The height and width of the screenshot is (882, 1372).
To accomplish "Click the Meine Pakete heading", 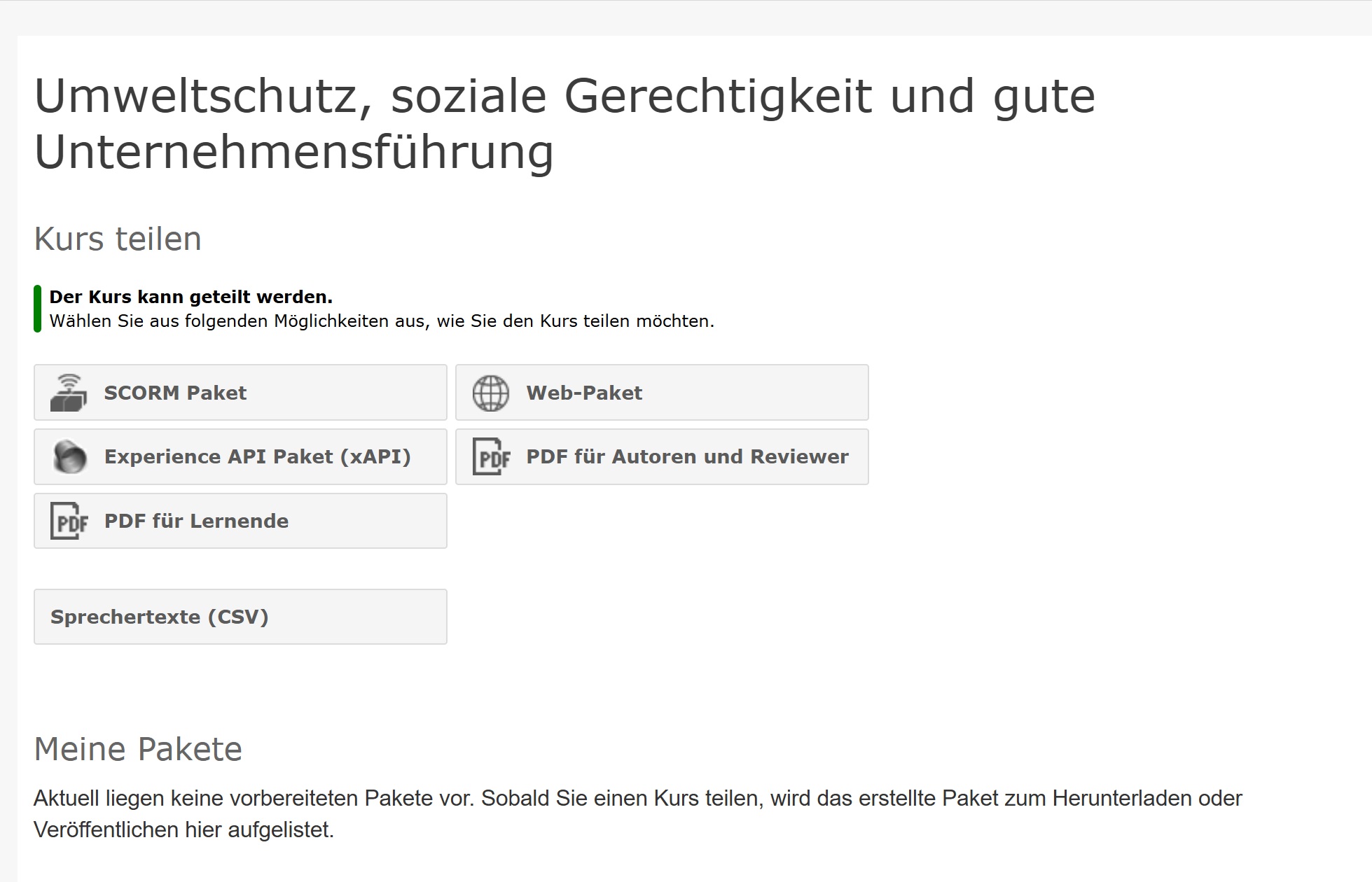I will pyautogui.click(x=139, y=749).
